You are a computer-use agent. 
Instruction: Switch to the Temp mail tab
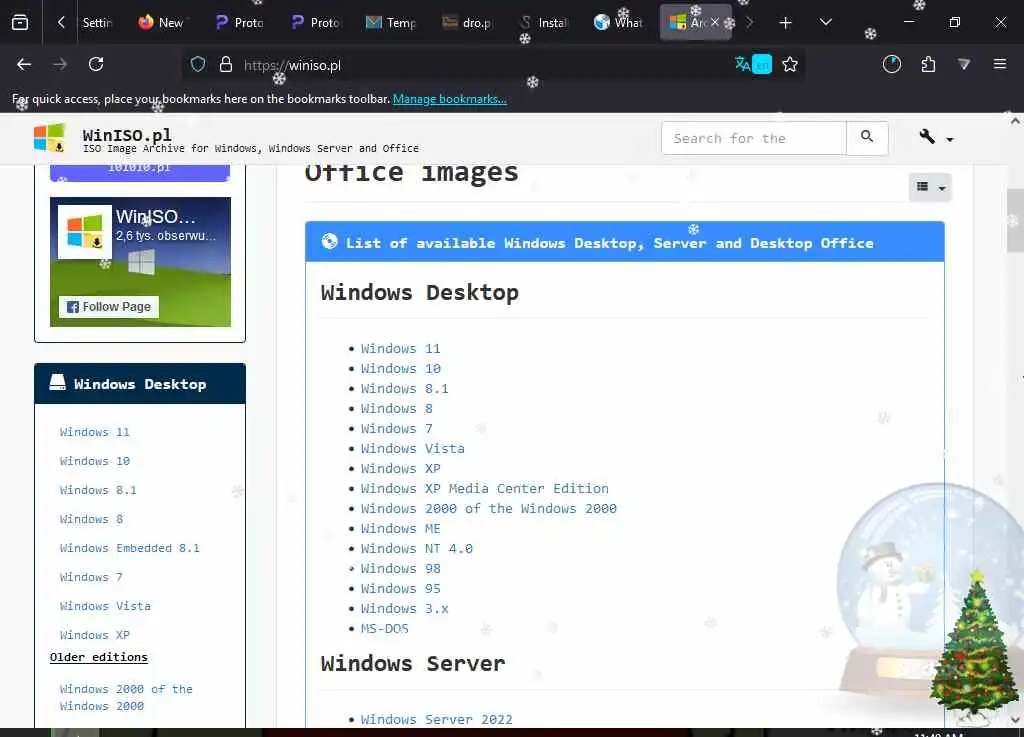coord(391,23)
